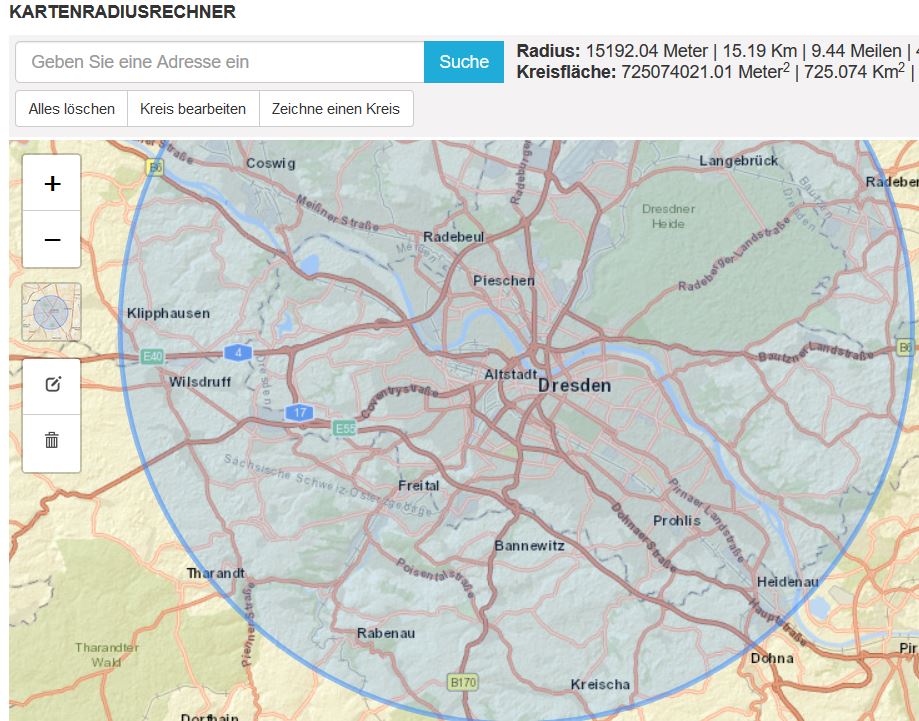Click the Freital map label
Image resolution: width=919 pixels, height=721 pixels.
pyautogui.click(x=418, y=485)
